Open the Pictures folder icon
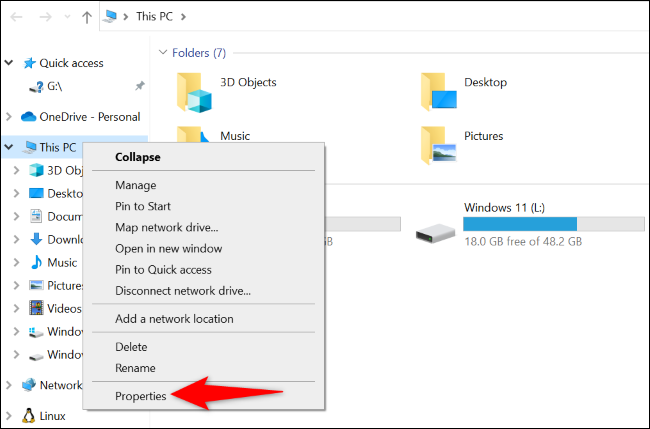 click(x=439, y=145)
